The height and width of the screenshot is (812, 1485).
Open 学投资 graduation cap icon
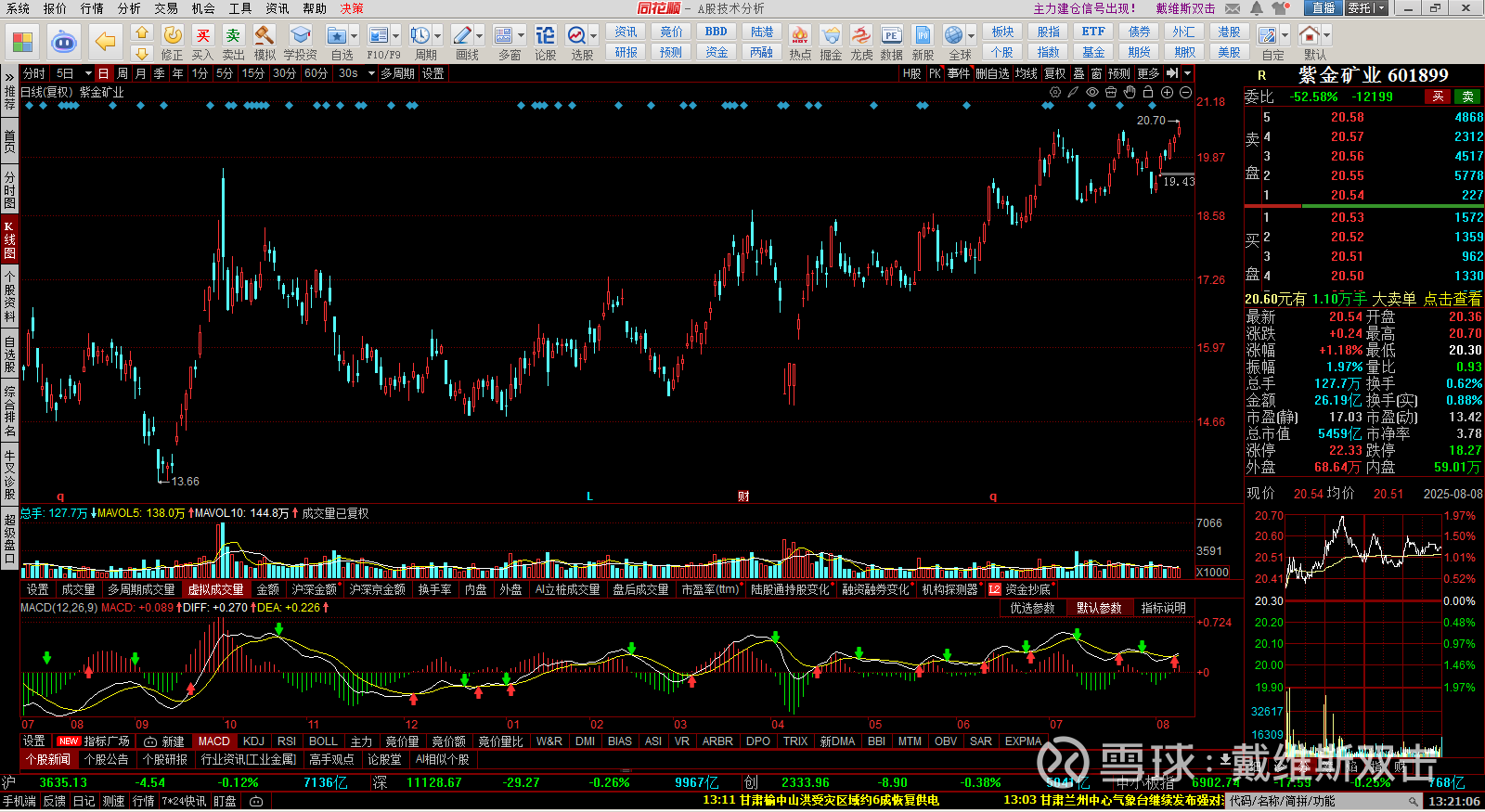[300, 35]
